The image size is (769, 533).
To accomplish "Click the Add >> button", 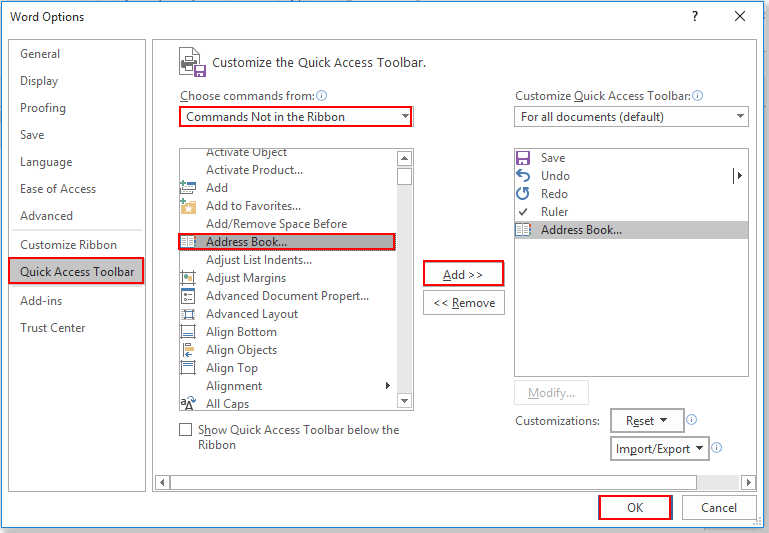I will pyautogui.click(x=463, y=274).
